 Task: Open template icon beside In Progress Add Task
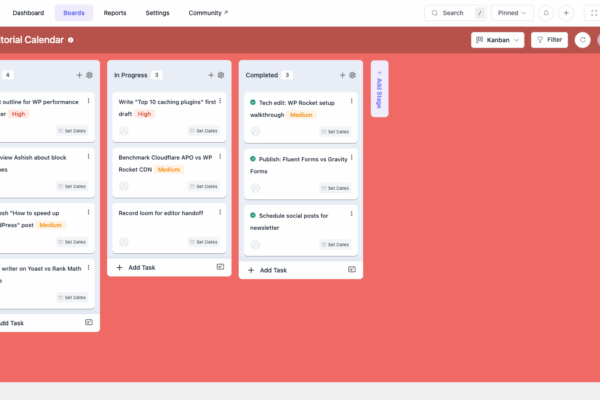point(220,267)
